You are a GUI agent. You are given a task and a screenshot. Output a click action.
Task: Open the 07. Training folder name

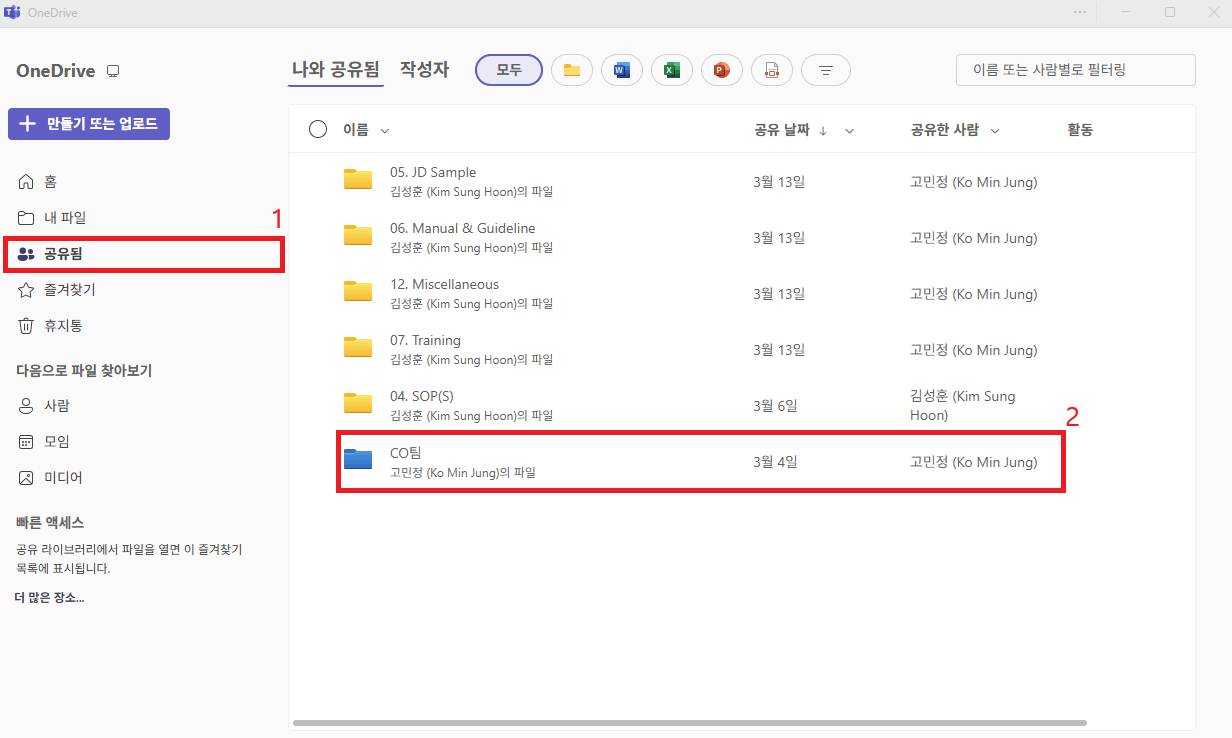425,340
